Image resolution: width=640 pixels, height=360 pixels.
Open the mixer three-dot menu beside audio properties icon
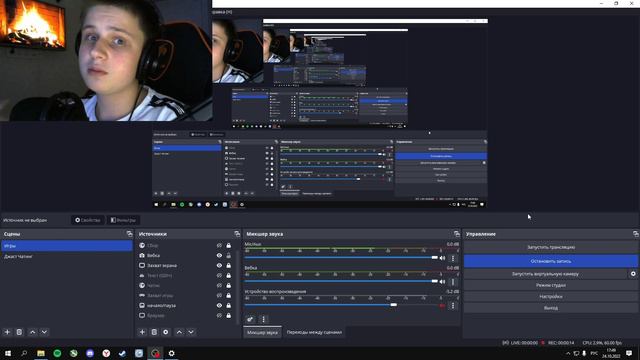263,319
